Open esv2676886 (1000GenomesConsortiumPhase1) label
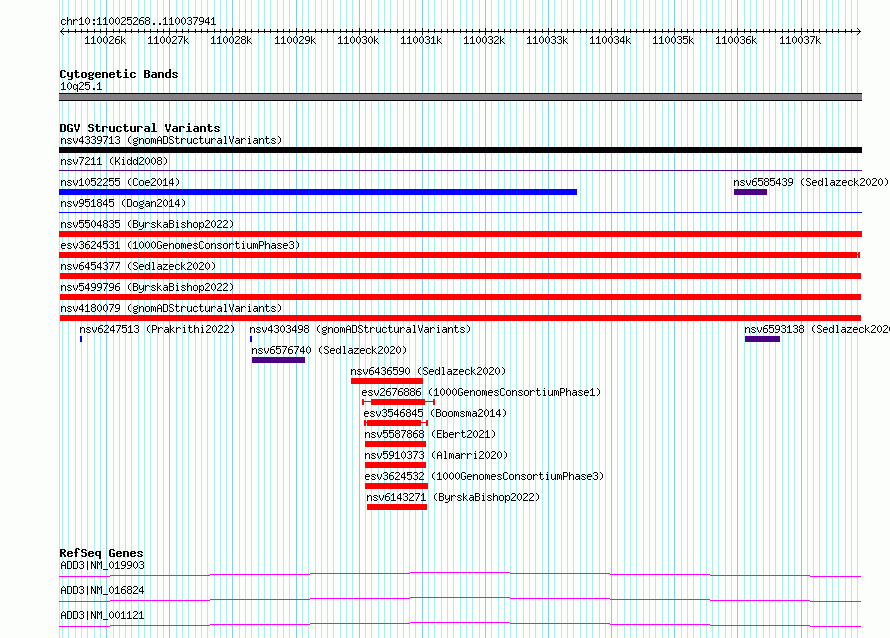Image resolution: width=890 pixels, height=638 pixels. pos(481,392)
